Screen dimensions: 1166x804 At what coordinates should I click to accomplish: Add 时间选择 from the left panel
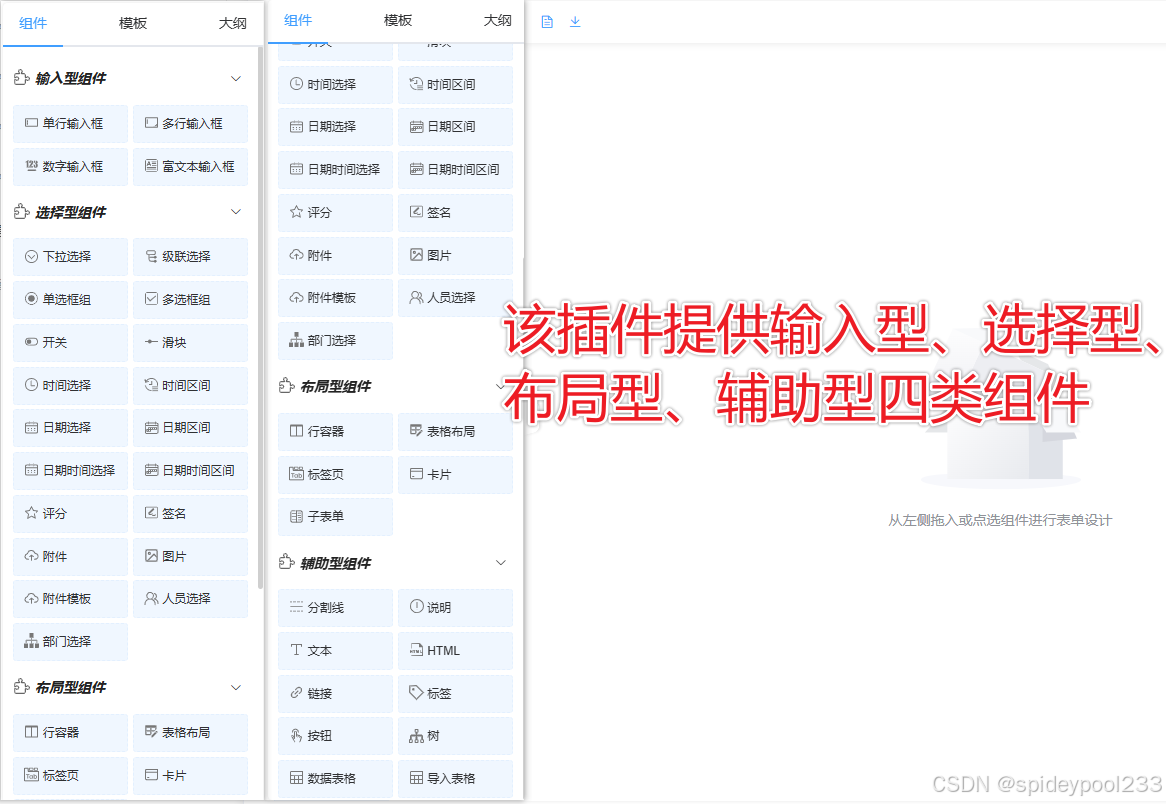tap(71, 385)
